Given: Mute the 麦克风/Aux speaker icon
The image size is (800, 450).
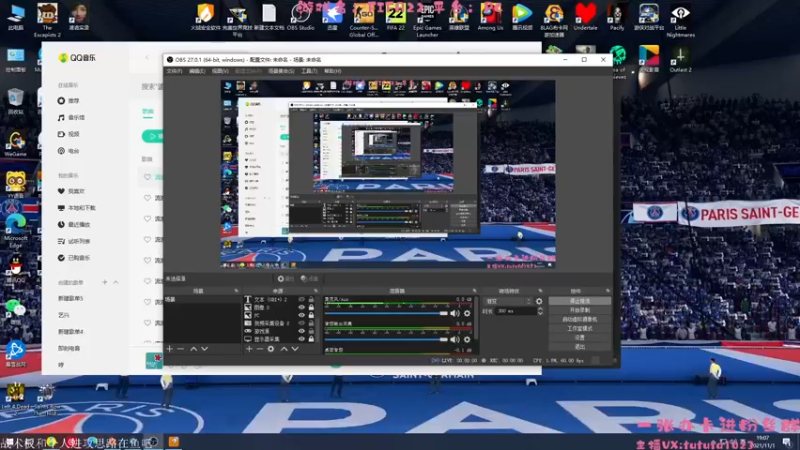Looking at the screenshot, I should click(455, 313).
